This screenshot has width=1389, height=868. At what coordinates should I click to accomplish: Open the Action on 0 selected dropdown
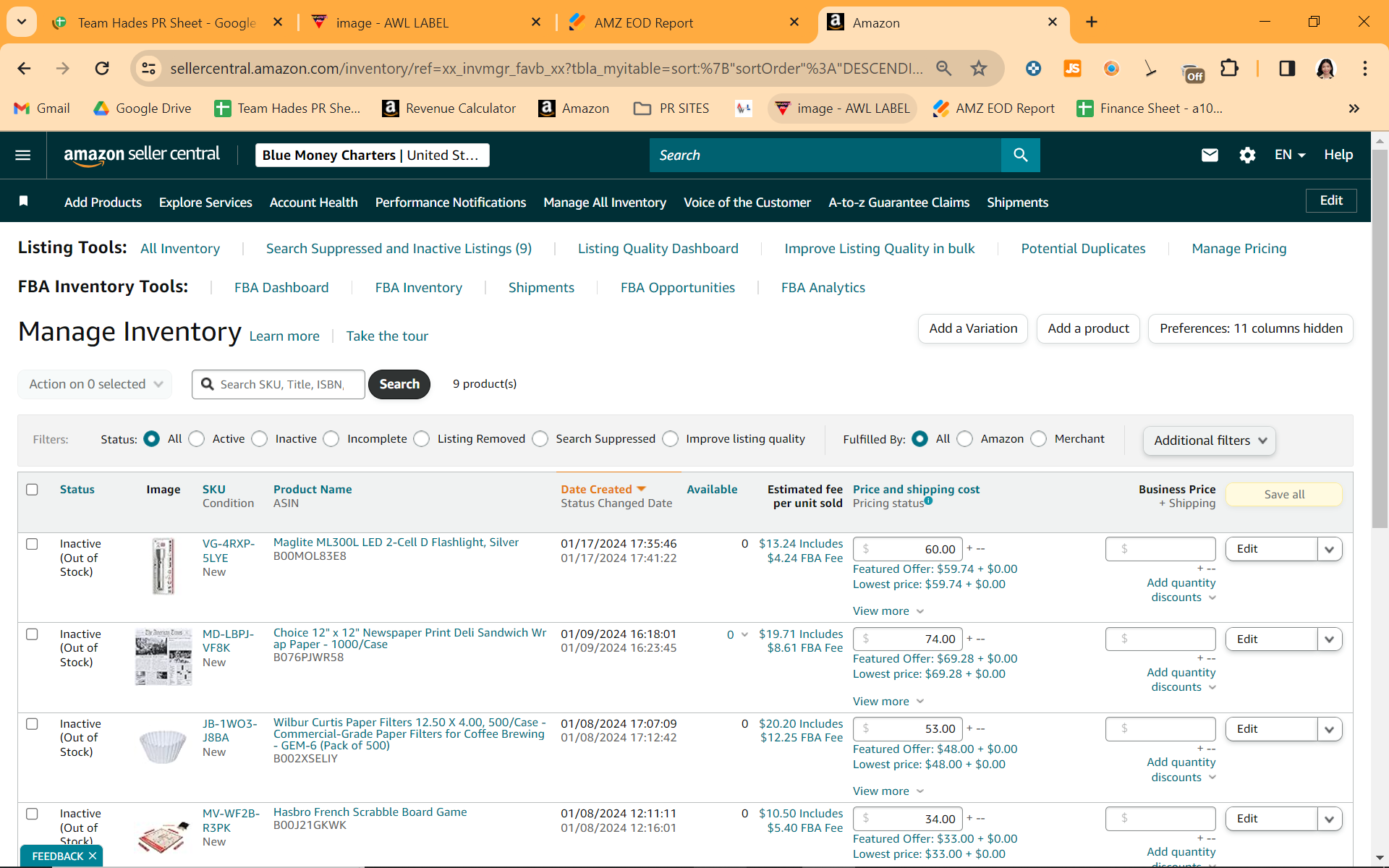pyautogui.click(x=95, y=384)
